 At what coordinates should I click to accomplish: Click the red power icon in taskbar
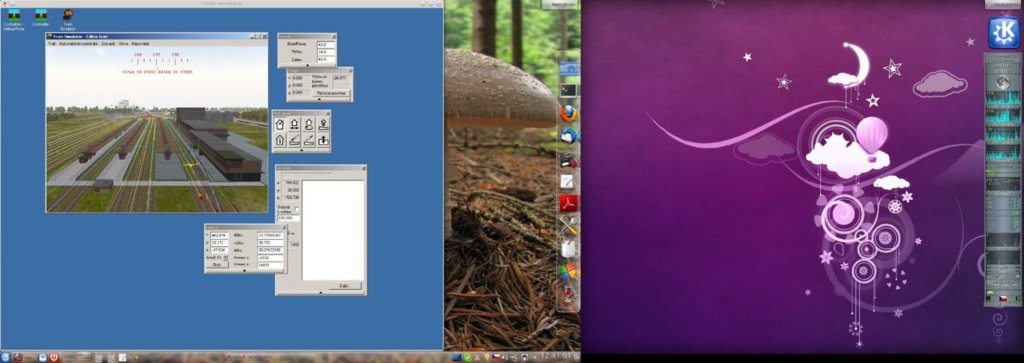tap(54, 358)
